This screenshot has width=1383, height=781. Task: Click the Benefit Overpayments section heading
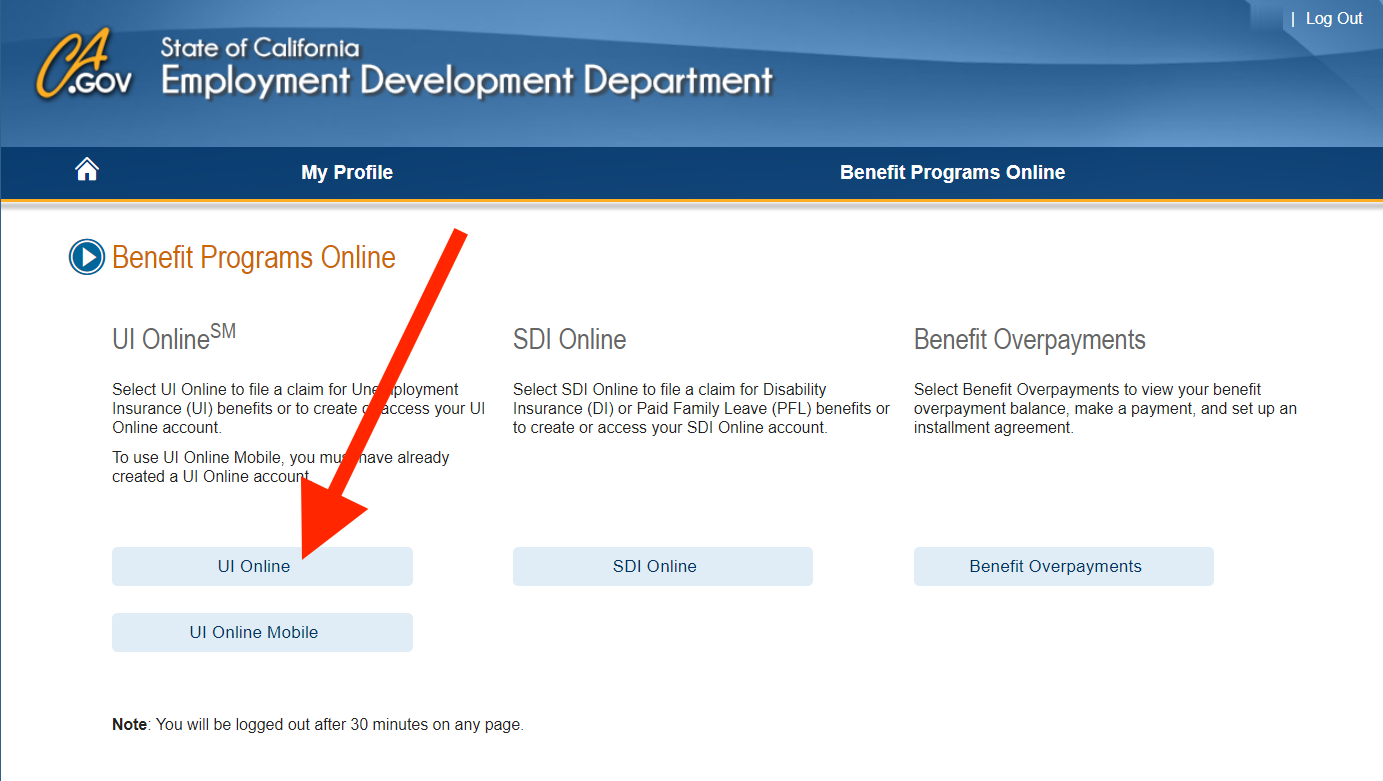tap(1030, 340)
